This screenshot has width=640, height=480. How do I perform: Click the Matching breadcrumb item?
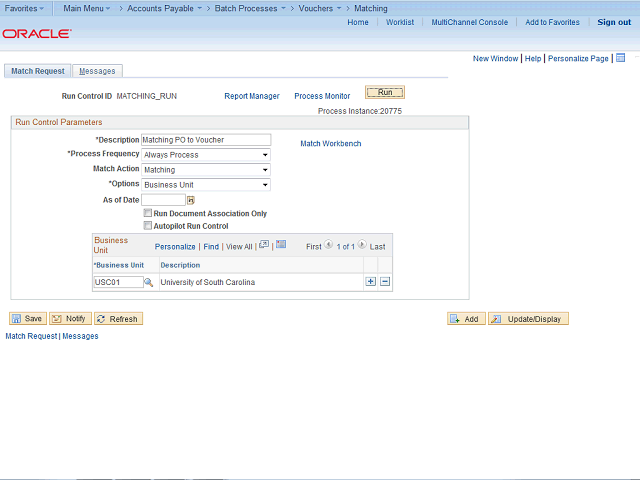click(371, 8)
